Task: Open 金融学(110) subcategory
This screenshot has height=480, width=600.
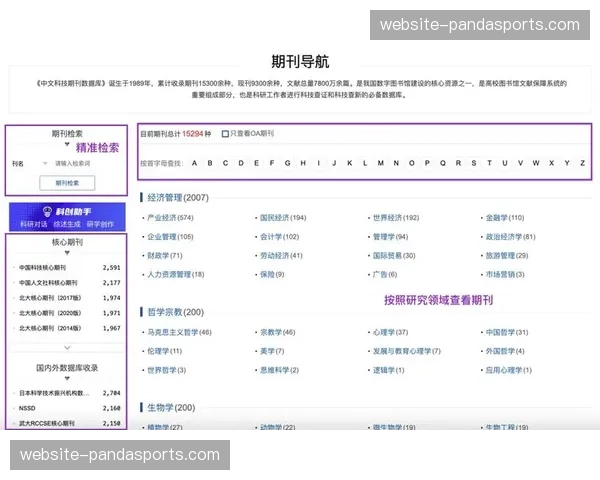Action: pyautogui.click(x=505, y=218)
